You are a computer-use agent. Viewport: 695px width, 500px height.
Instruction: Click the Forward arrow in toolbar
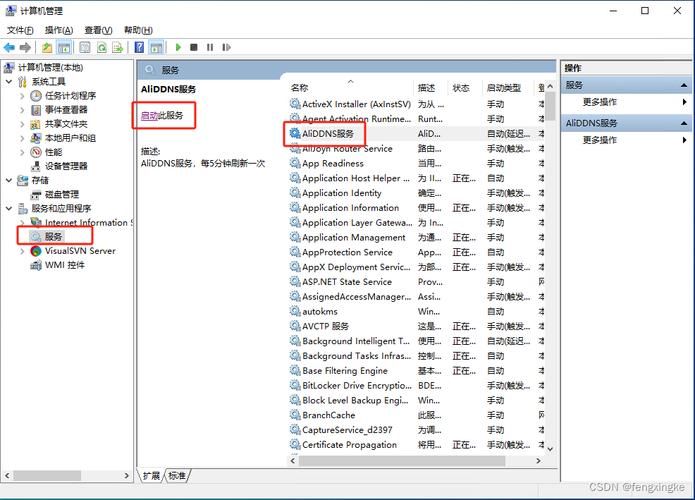26,47
